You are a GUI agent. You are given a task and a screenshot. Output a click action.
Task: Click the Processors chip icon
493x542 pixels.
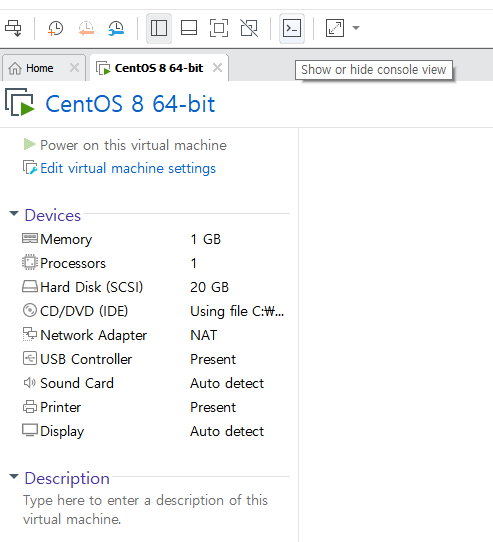coord(30,262)
